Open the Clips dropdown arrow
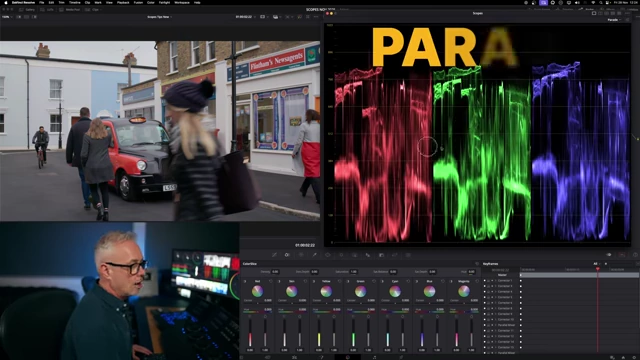 pyautogui.click(x=101, y=9)
